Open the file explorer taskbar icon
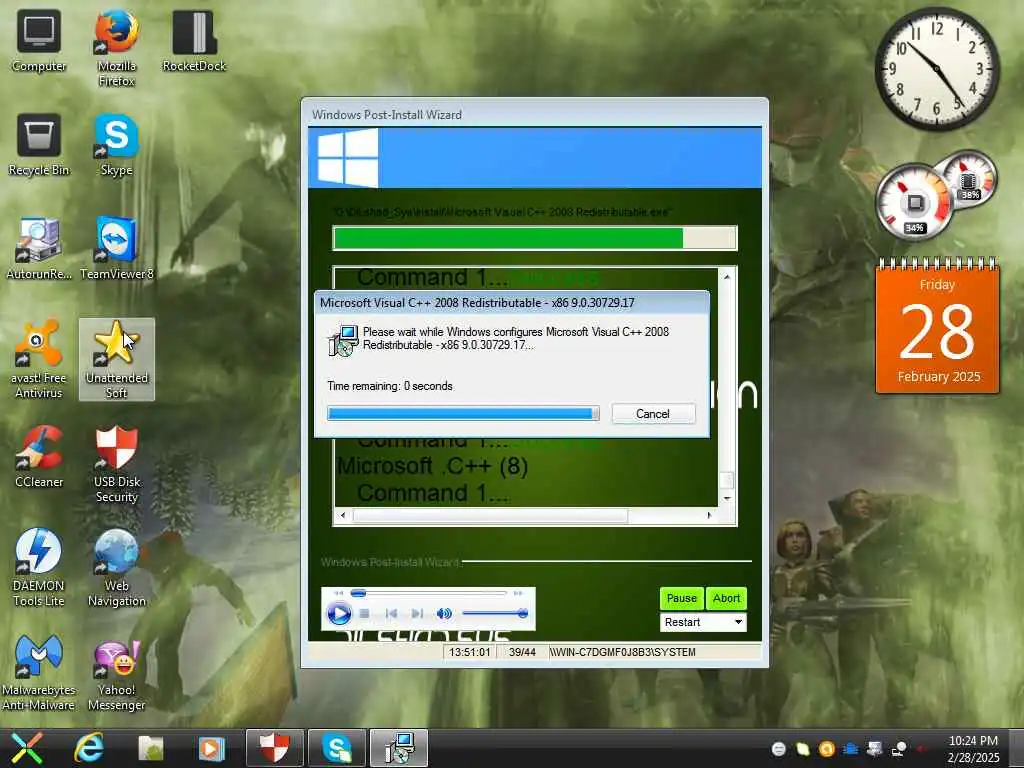 tap(151, 748)
